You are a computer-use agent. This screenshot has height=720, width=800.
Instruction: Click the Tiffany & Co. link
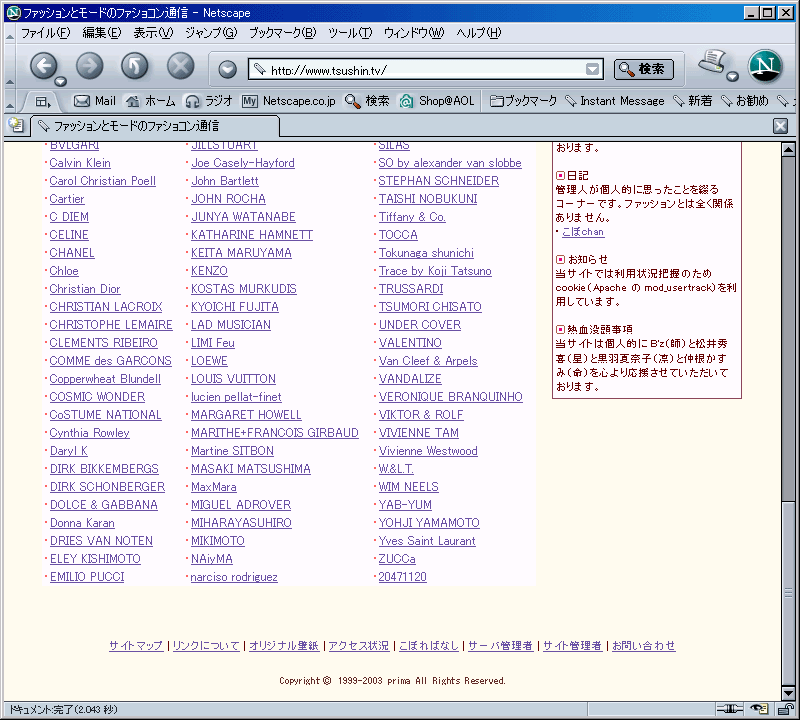(412, 217)
